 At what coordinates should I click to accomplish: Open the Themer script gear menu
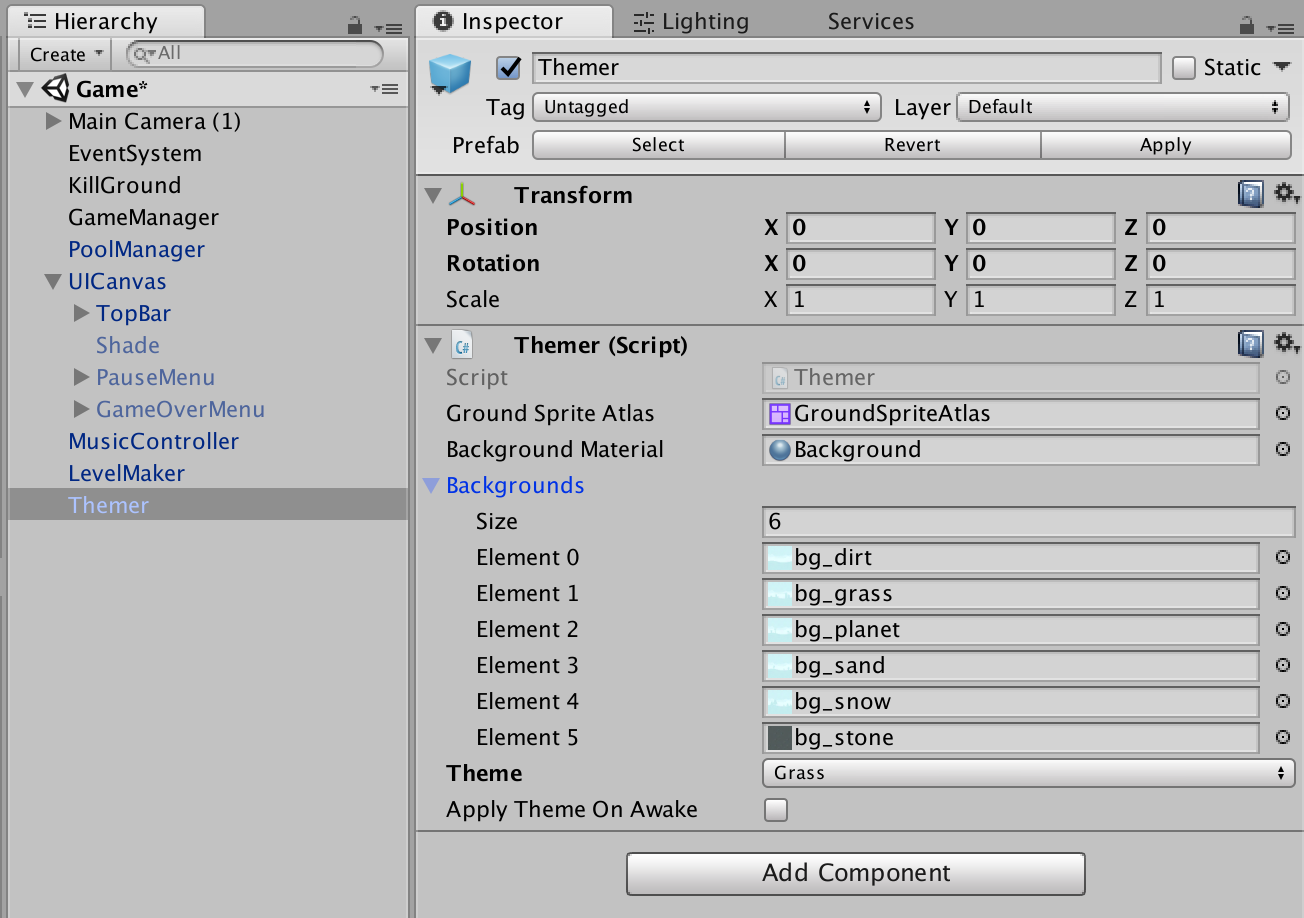(x=1286, y=345)
